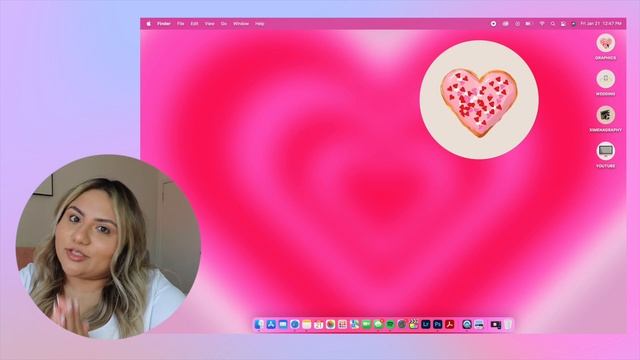The width and height of the screenshot is (640, 360).
Task: Open the Window menu
Action: [x=241, y=24]
